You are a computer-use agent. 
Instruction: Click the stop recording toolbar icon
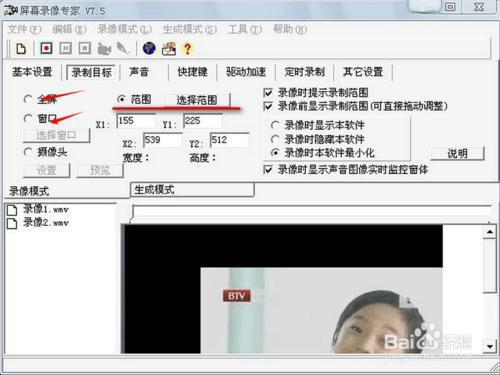(x=85, y=49)
